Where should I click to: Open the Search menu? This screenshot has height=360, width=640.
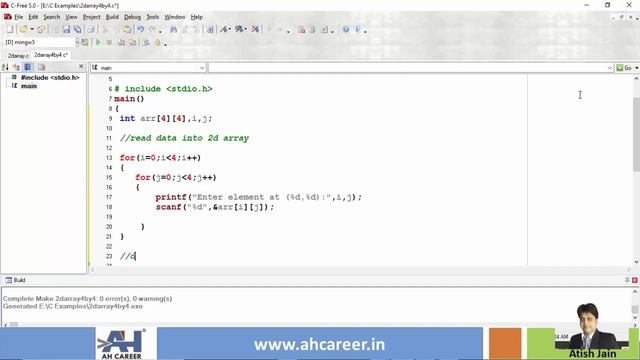tap(51, 17)
